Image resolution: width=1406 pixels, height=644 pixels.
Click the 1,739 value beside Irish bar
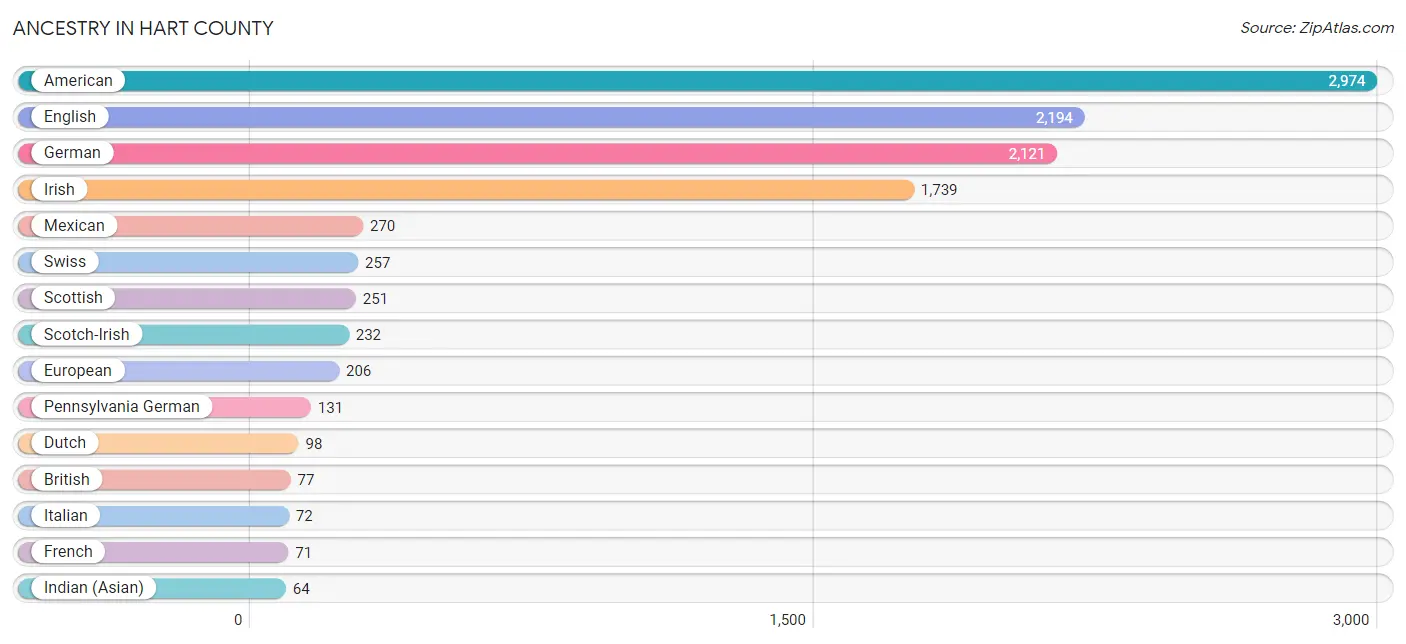pos(939,190)
